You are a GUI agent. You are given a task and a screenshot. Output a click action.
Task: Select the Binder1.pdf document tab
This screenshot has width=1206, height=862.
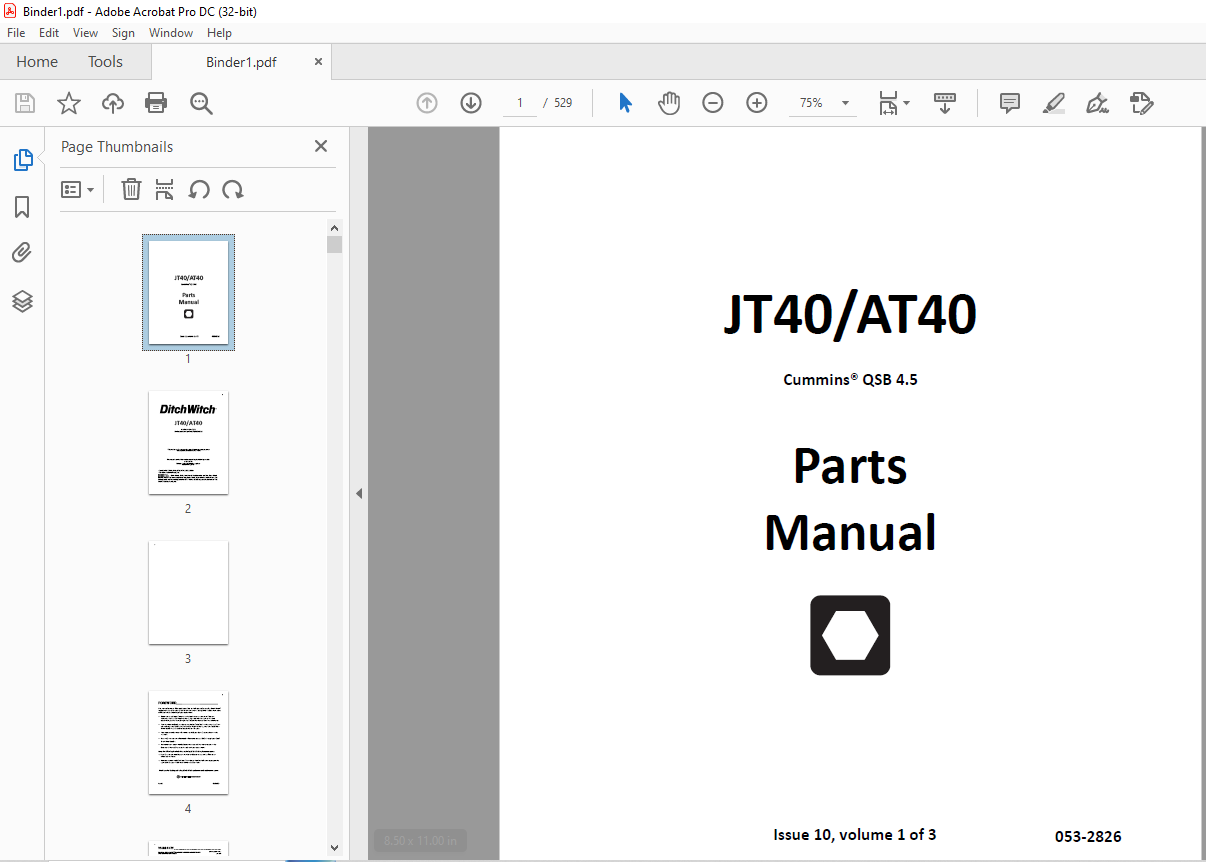tap(241, 62)
